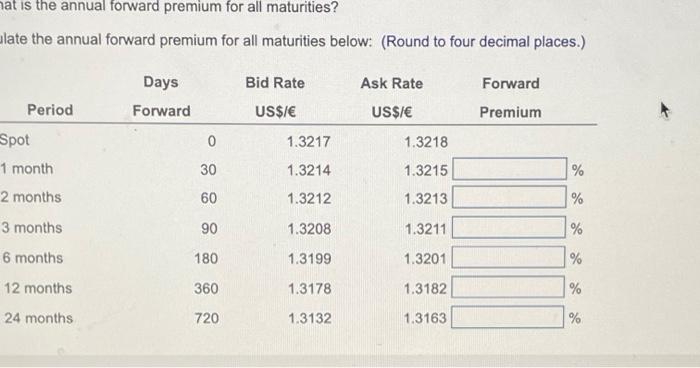
Task: Click the Period column header
Action: [50, 110]
